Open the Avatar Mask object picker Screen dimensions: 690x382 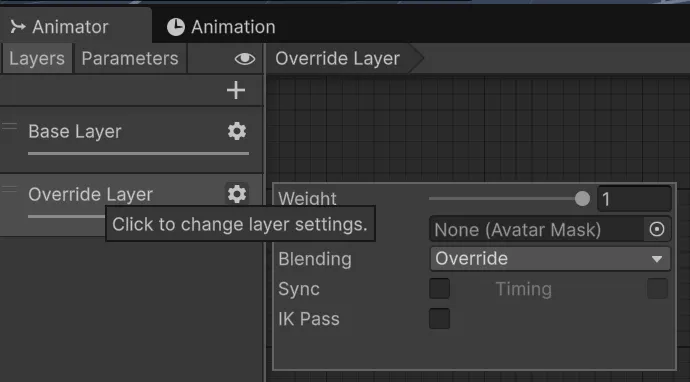pyautogui.click(x=657, y=229)
